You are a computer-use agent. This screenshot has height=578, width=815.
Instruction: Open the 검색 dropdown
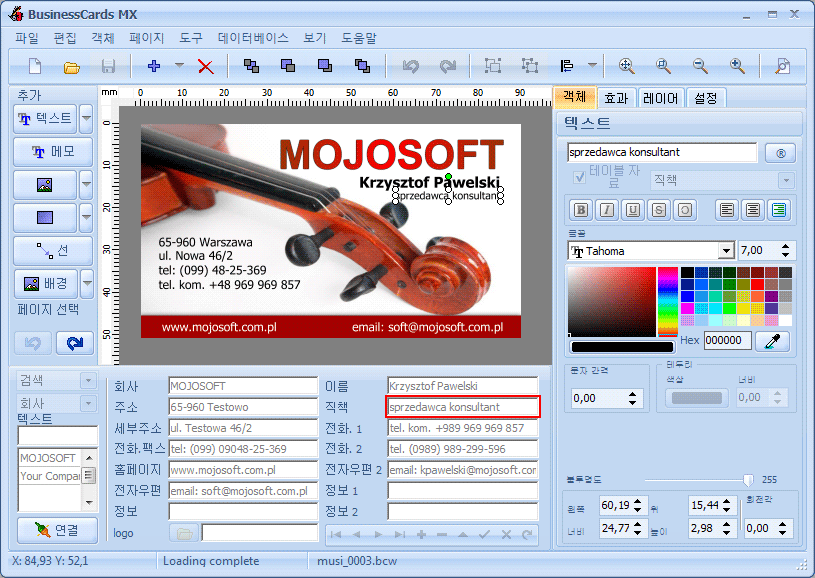coord(88,380)
